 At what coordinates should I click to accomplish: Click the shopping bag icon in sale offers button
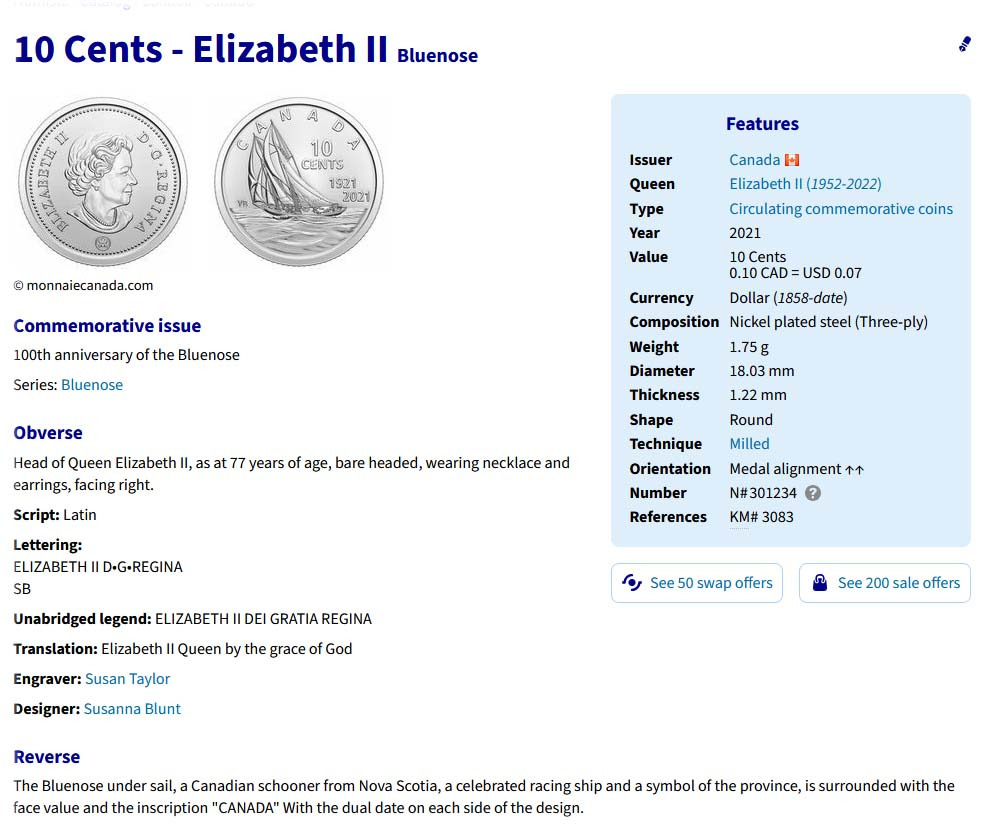820,583
